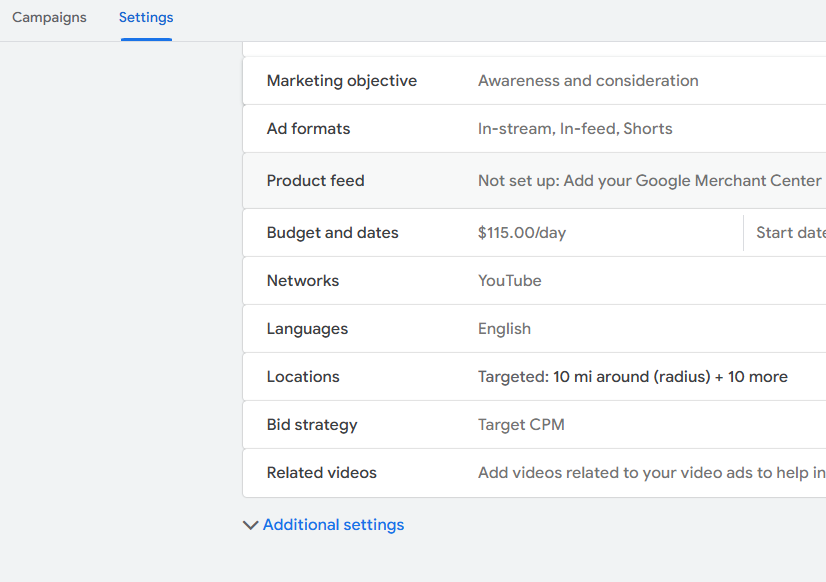
Task: Open the Locations setting label
Action: pos(303,377)
